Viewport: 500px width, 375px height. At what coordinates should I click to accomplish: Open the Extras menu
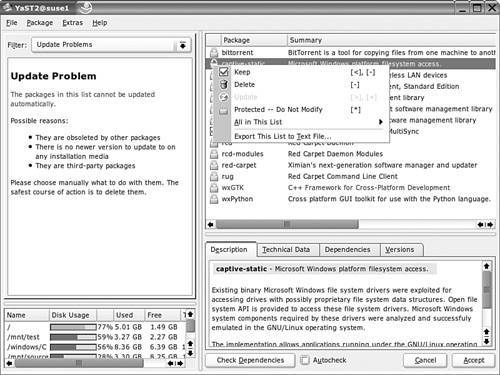coord(72,23)
